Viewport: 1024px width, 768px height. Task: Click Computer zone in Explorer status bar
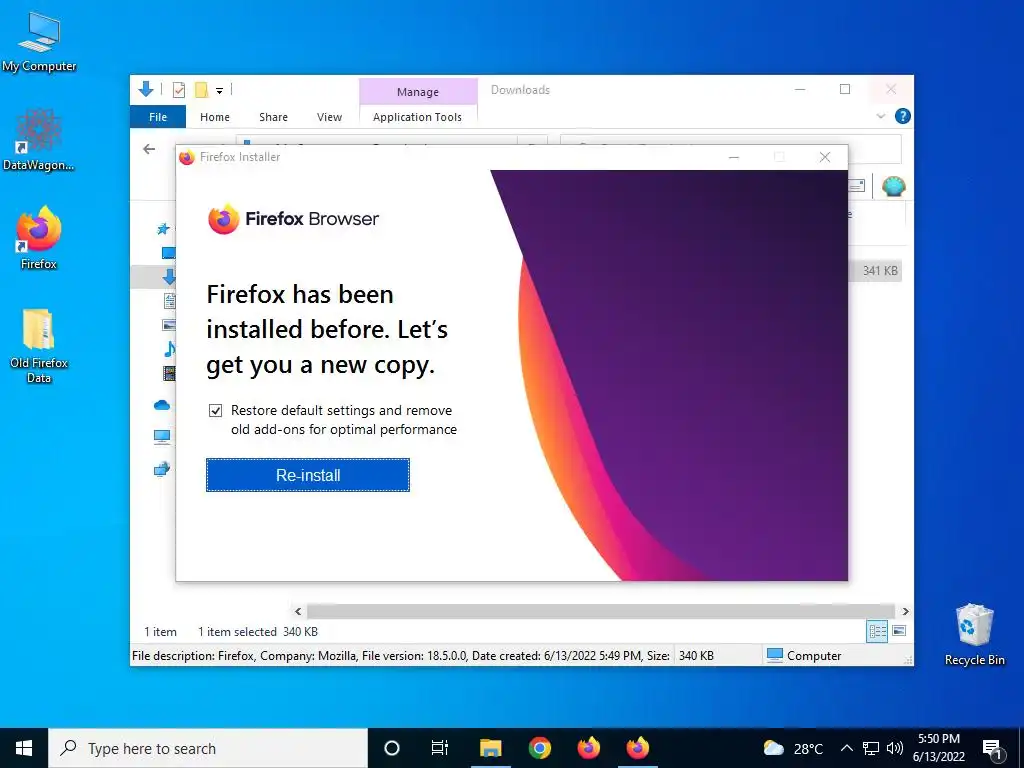(x=803, y=656)
